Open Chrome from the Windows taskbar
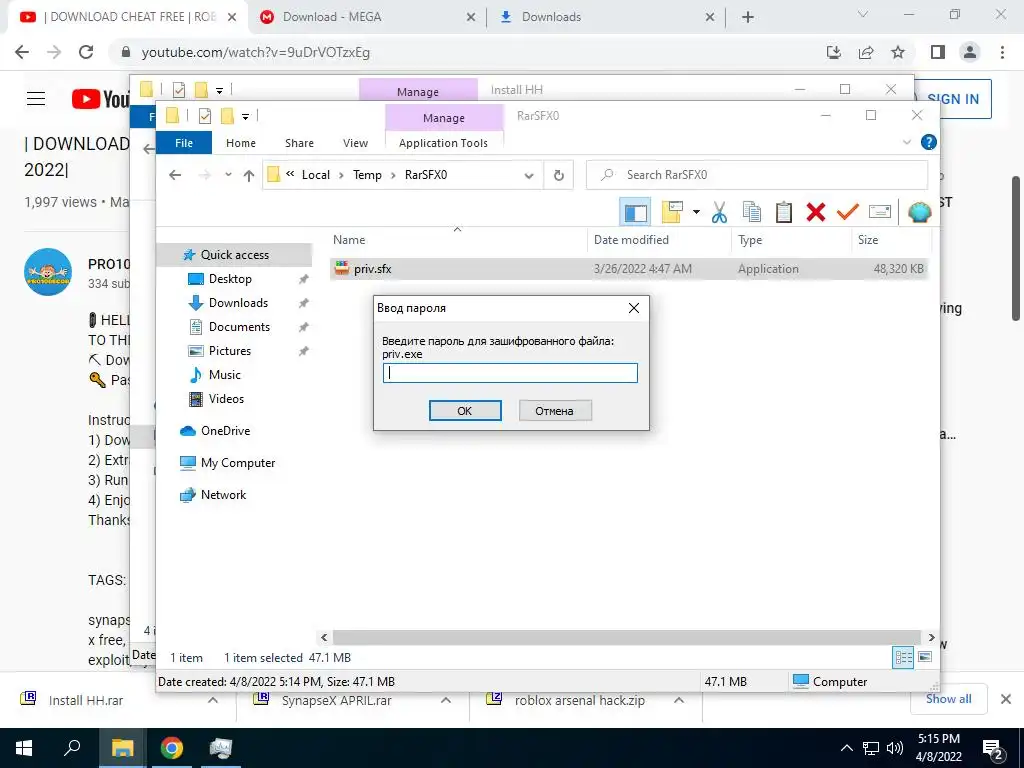The image size is (1024, 768). (172, 748)
